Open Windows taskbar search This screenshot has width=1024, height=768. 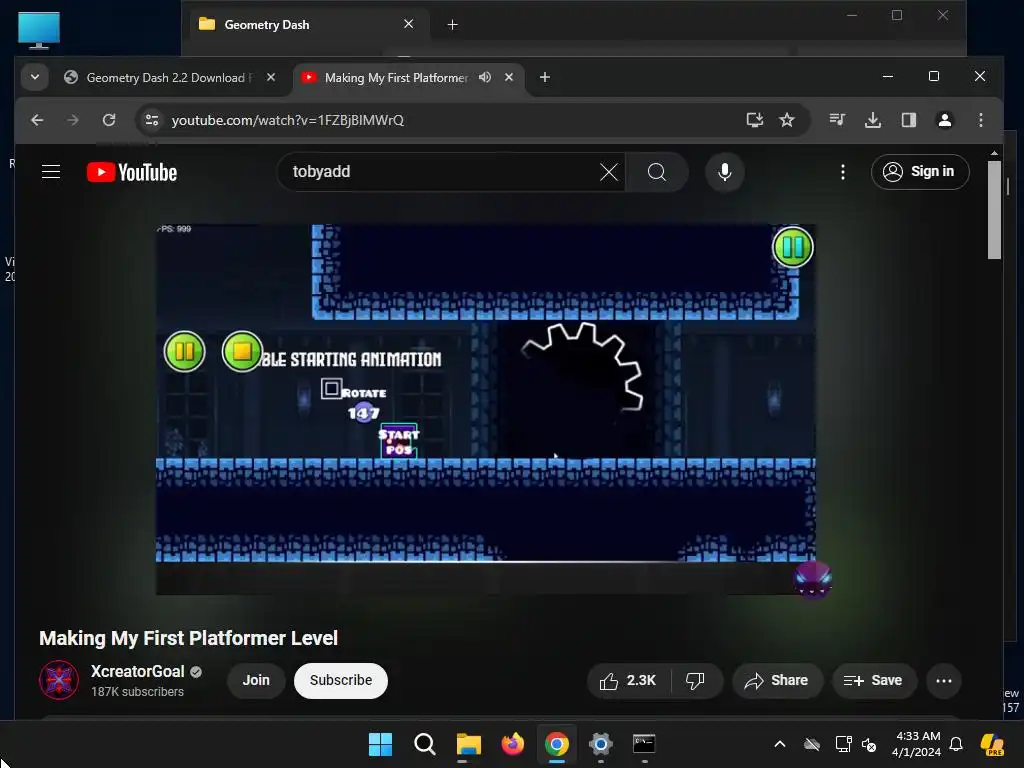click(424, 744)
